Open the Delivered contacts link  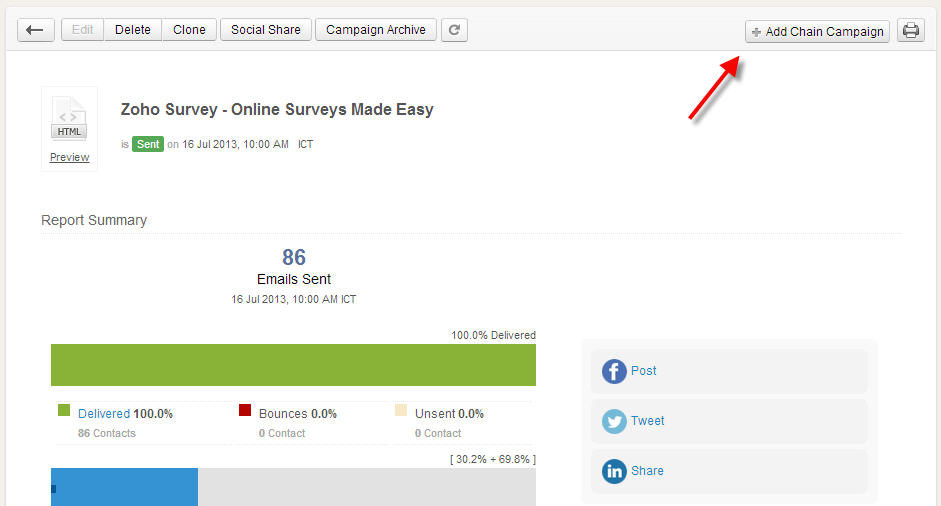tap(104, 414)
